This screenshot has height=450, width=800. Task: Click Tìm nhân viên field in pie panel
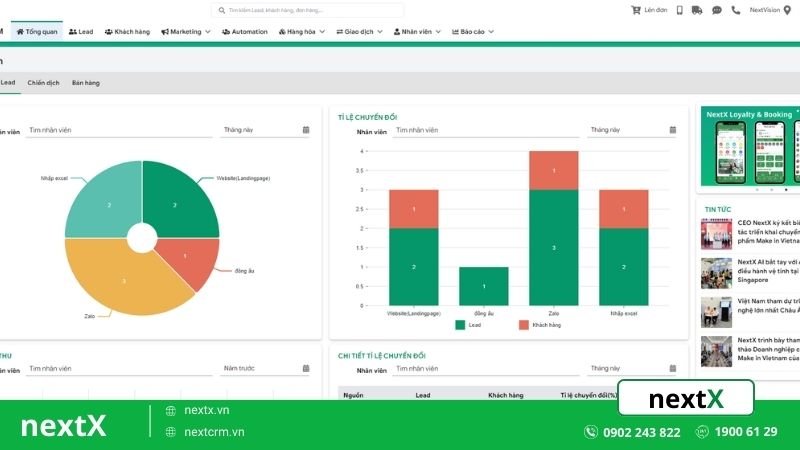(x=120, y=130)
